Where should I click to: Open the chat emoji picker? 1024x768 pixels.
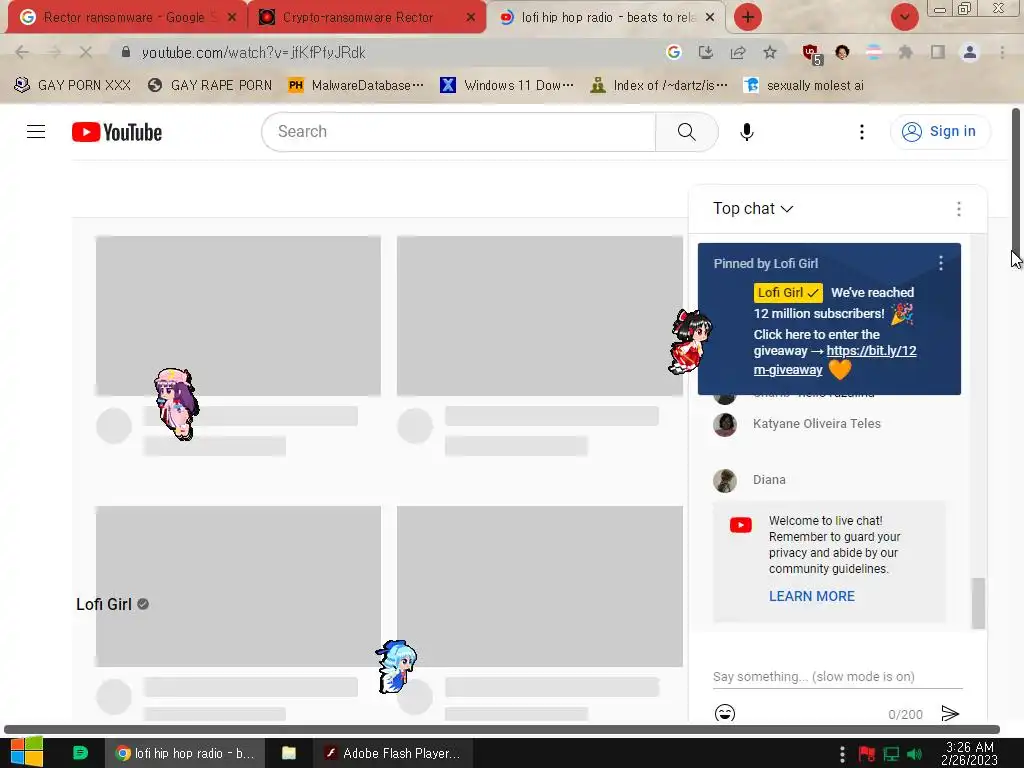(725, 713)
